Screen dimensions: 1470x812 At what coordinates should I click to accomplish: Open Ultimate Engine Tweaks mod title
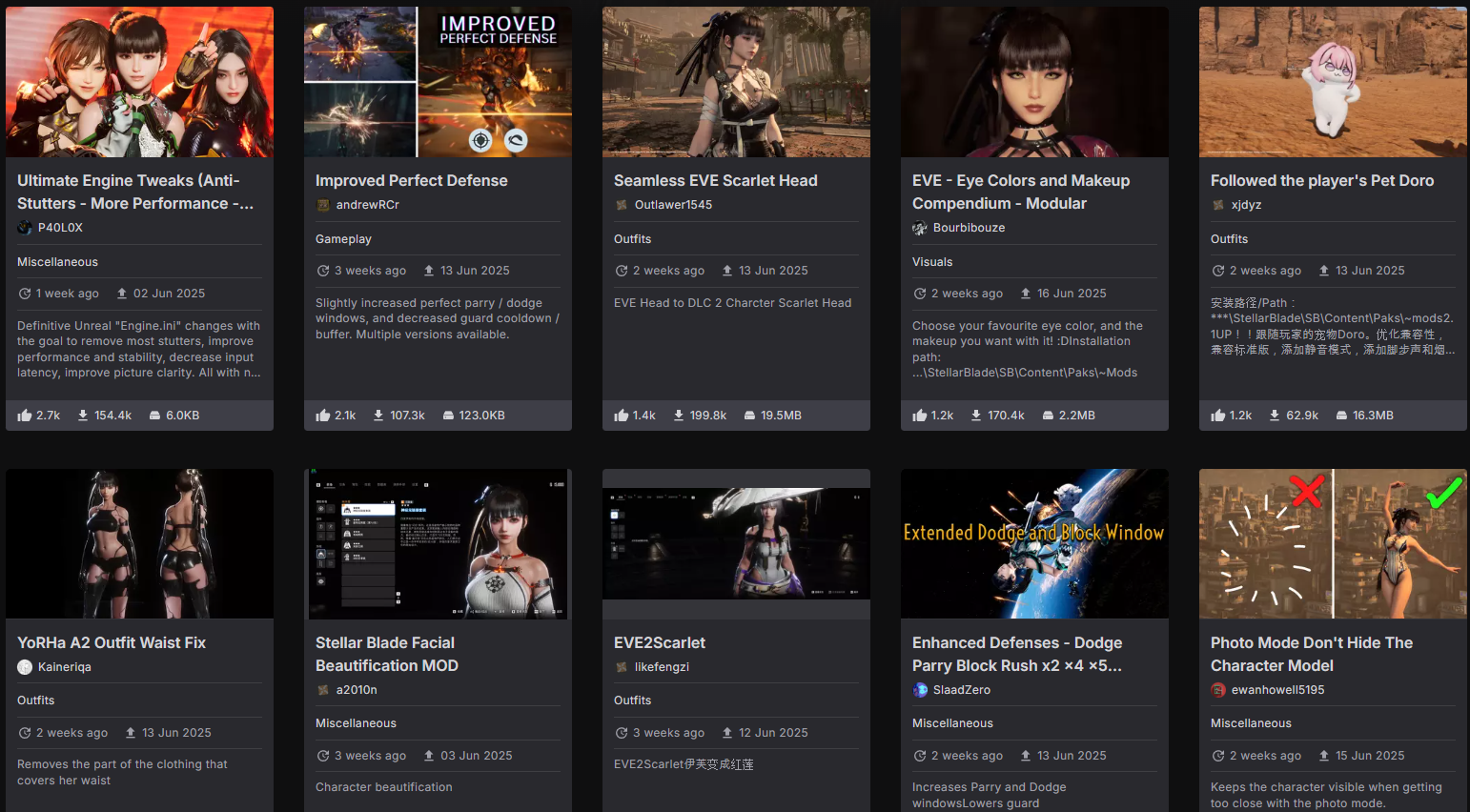pos(135,192)
